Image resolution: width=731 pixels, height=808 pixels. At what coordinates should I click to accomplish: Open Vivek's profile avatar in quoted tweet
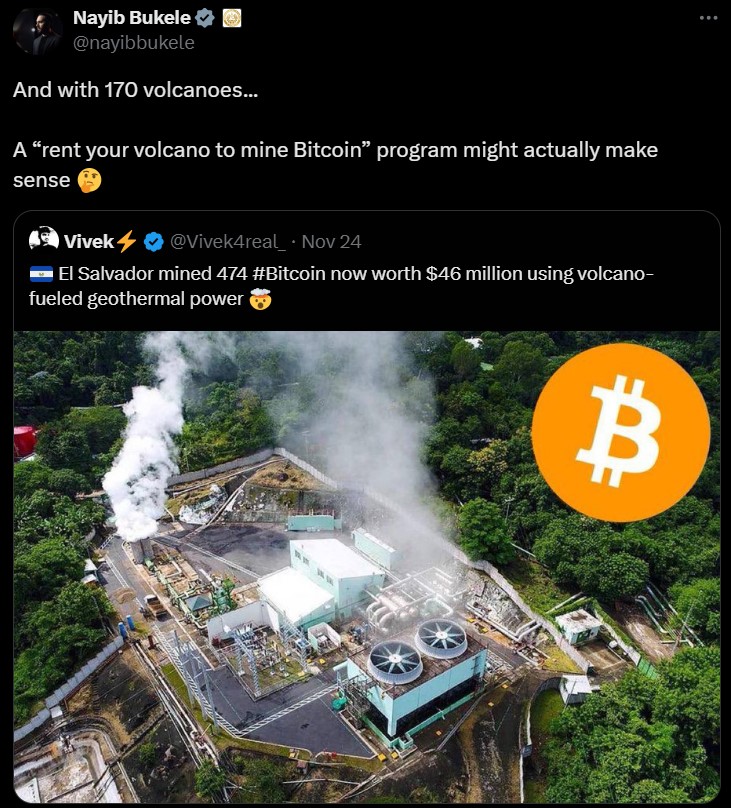44,239
